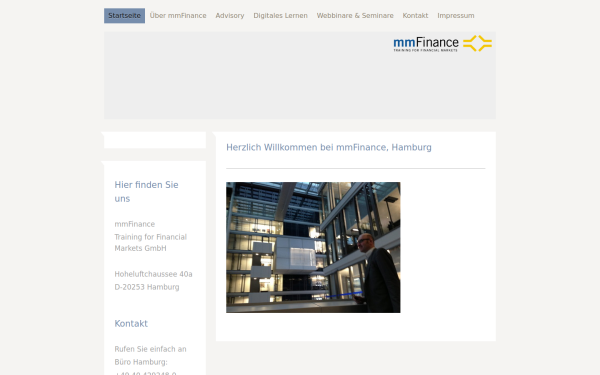Select the D-20253 Hamburg text
The width and height of the screenshot is (600, 375).
tap(147, 287)
